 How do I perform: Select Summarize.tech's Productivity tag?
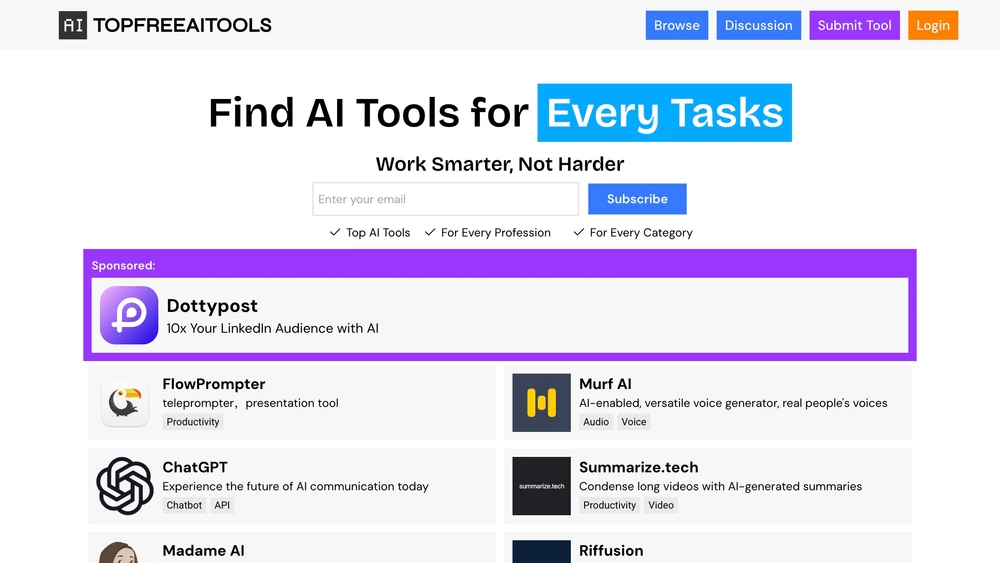(x=609, y=505)
